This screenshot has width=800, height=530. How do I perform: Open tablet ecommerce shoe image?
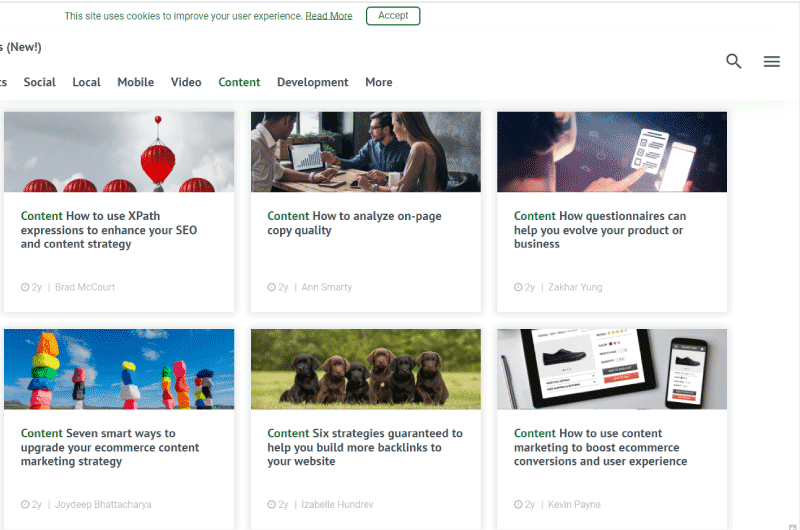coord(612,369)
